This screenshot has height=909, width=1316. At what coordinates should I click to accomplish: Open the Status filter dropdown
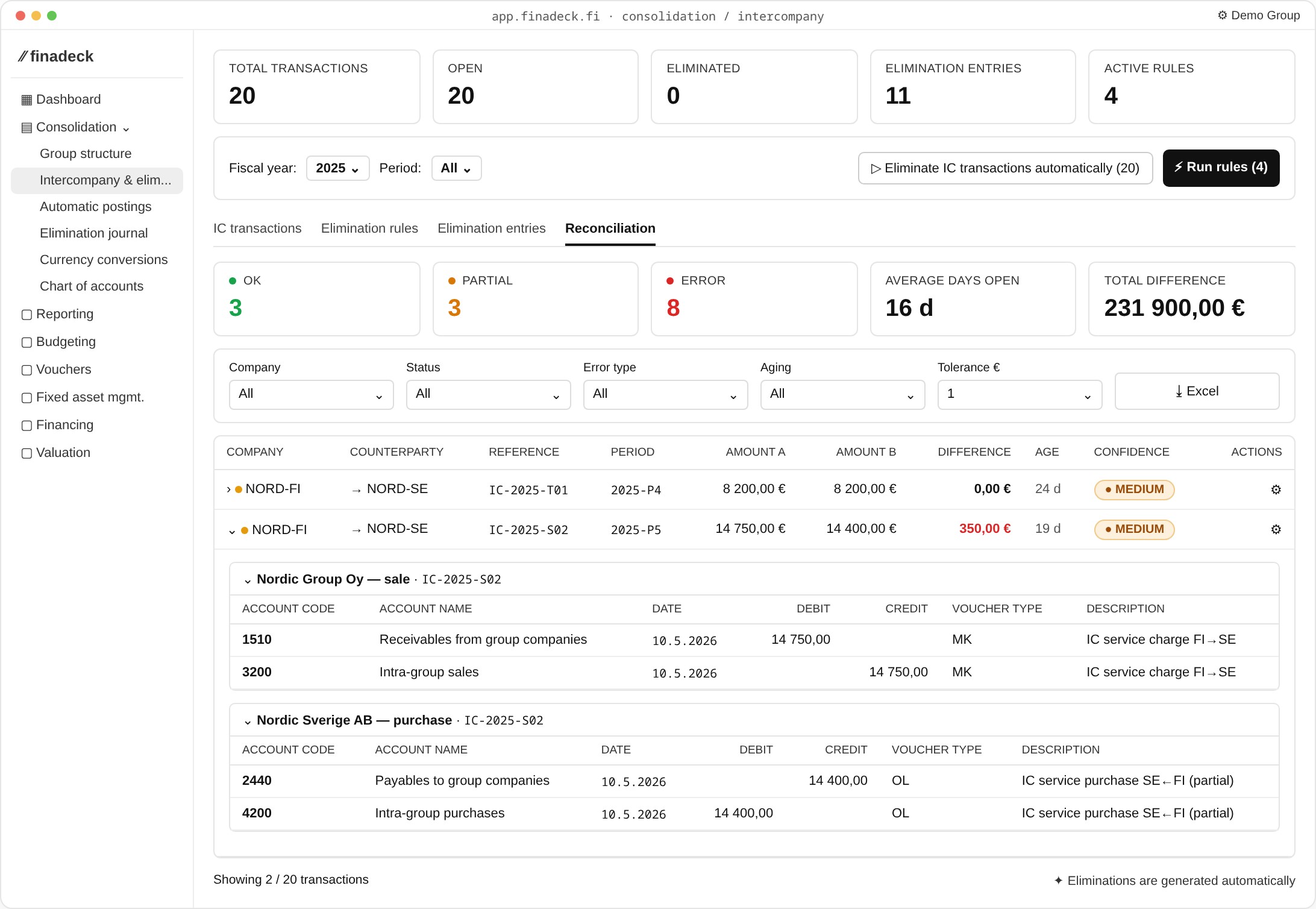tap(488, 394)
